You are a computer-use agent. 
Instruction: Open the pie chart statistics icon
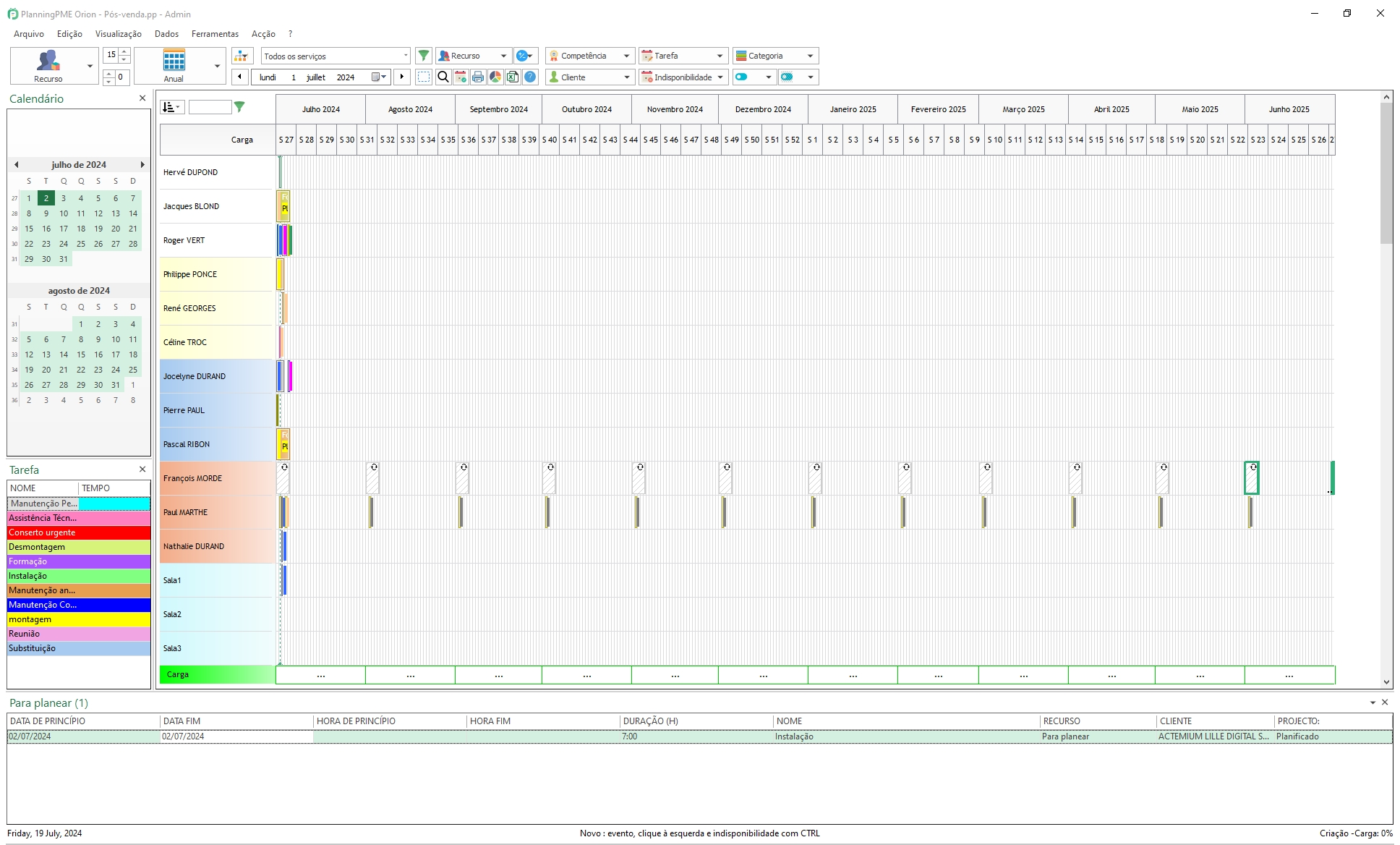click(495, 77)
